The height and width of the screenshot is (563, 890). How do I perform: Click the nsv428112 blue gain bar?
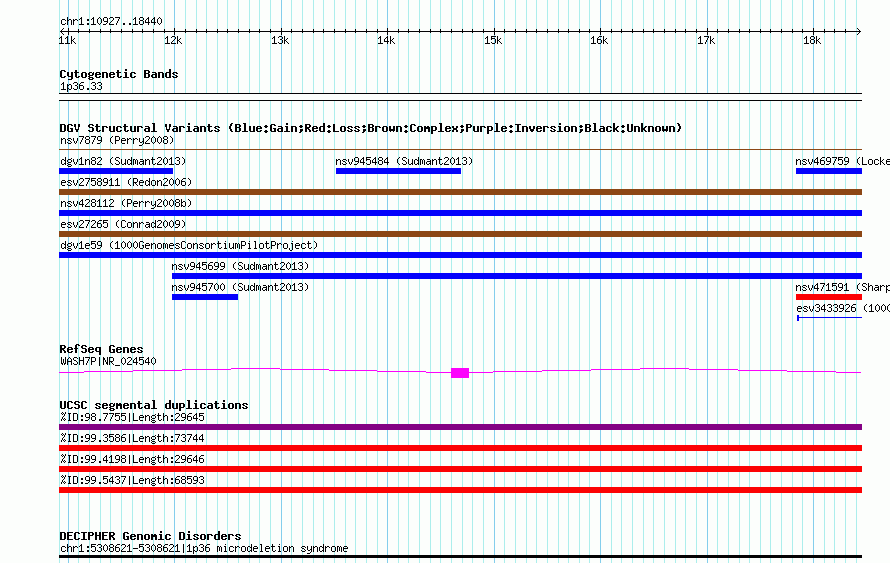pos(460,213)
